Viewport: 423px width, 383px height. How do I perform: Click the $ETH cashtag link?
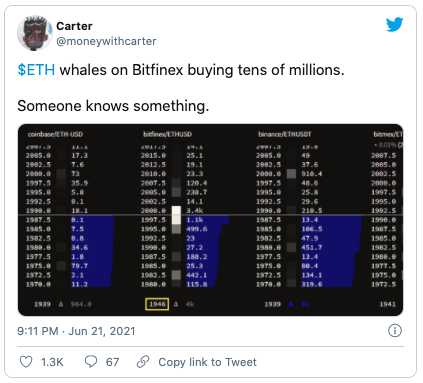pos(36,70)
